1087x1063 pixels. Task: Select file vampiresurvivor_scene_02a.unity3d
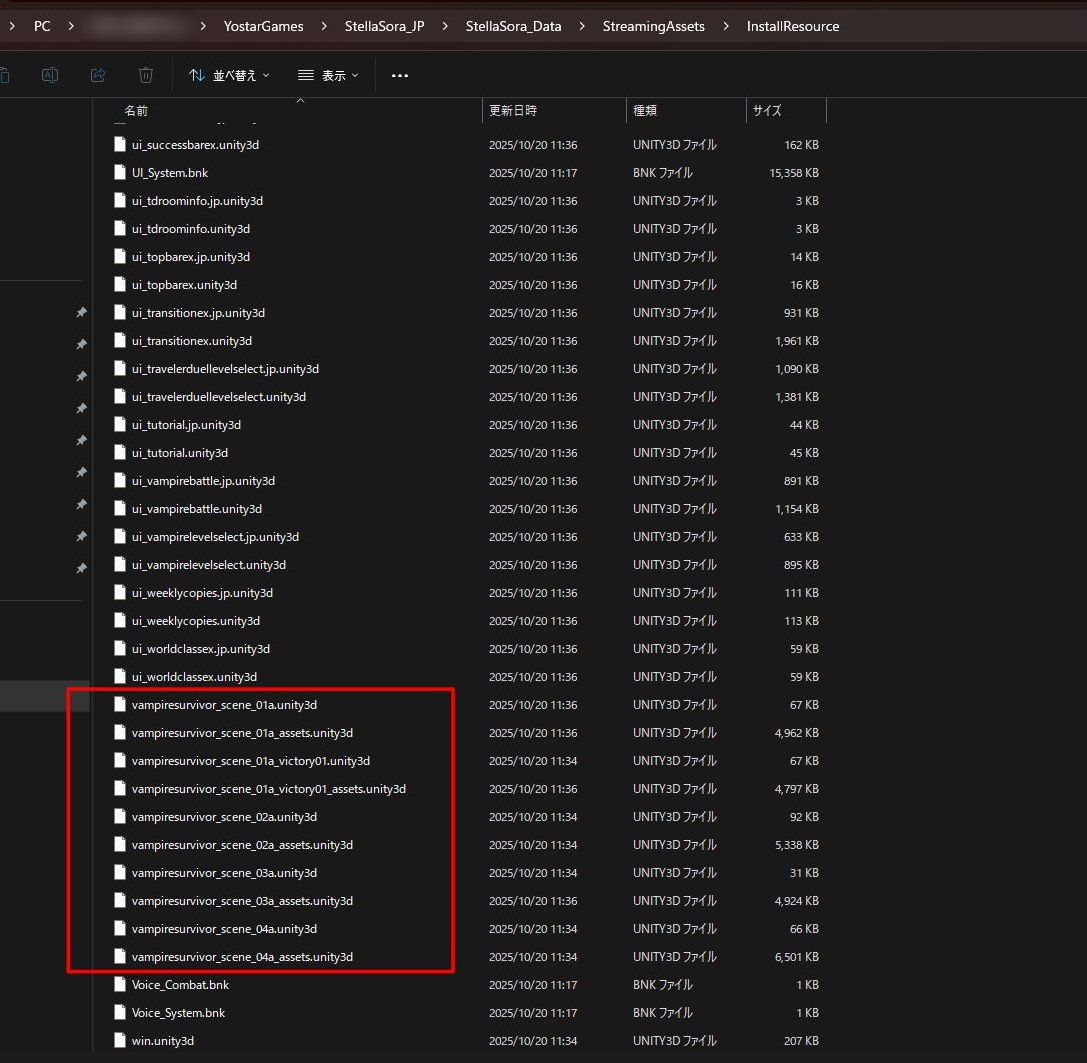click(224, 817)
